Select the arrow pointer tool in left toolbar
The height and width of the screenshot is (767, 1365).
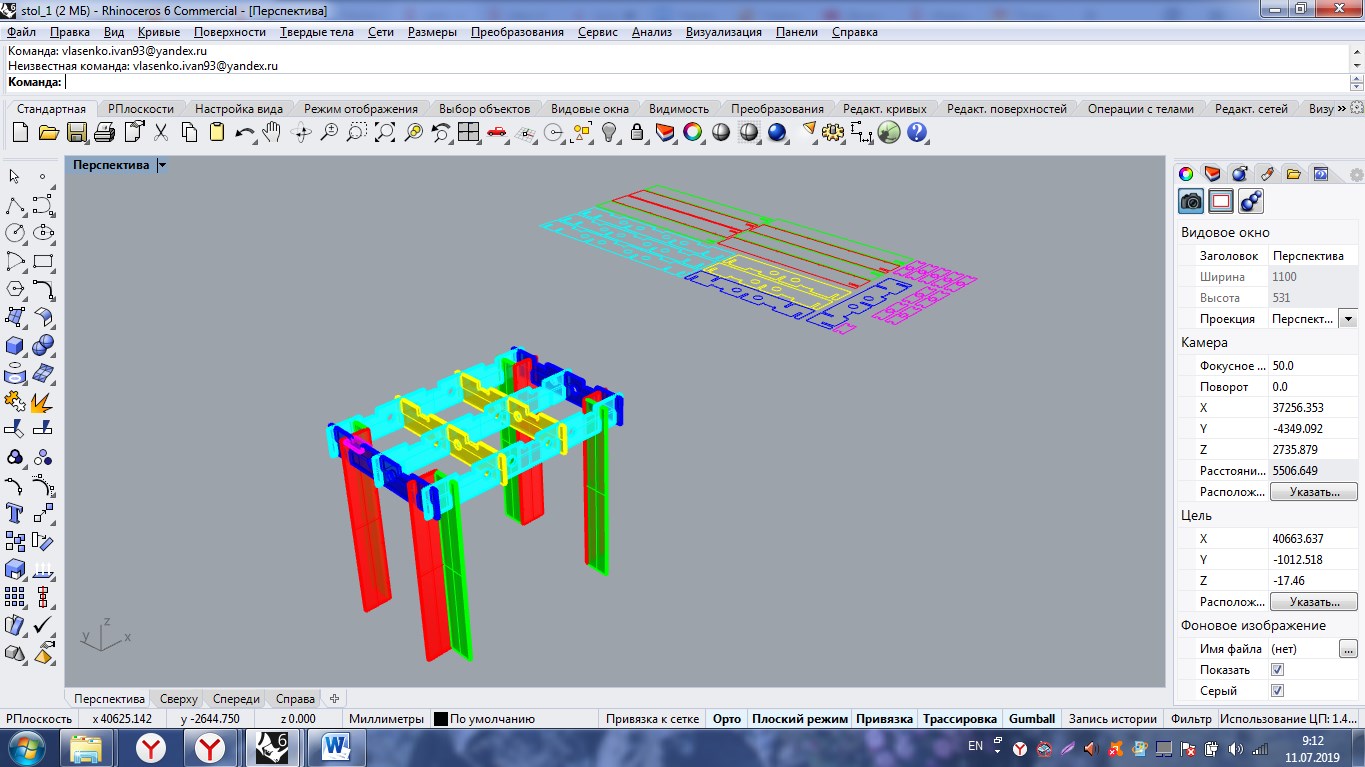pos(15,176)
